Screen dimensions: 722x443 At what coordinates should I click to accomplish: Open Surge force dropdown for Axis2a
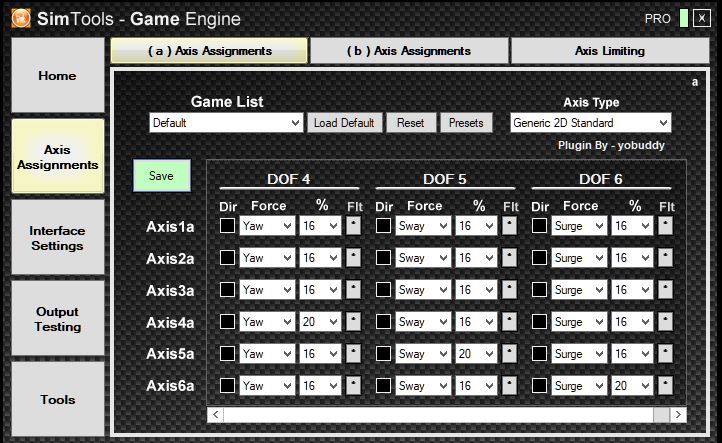coord(579,257)
